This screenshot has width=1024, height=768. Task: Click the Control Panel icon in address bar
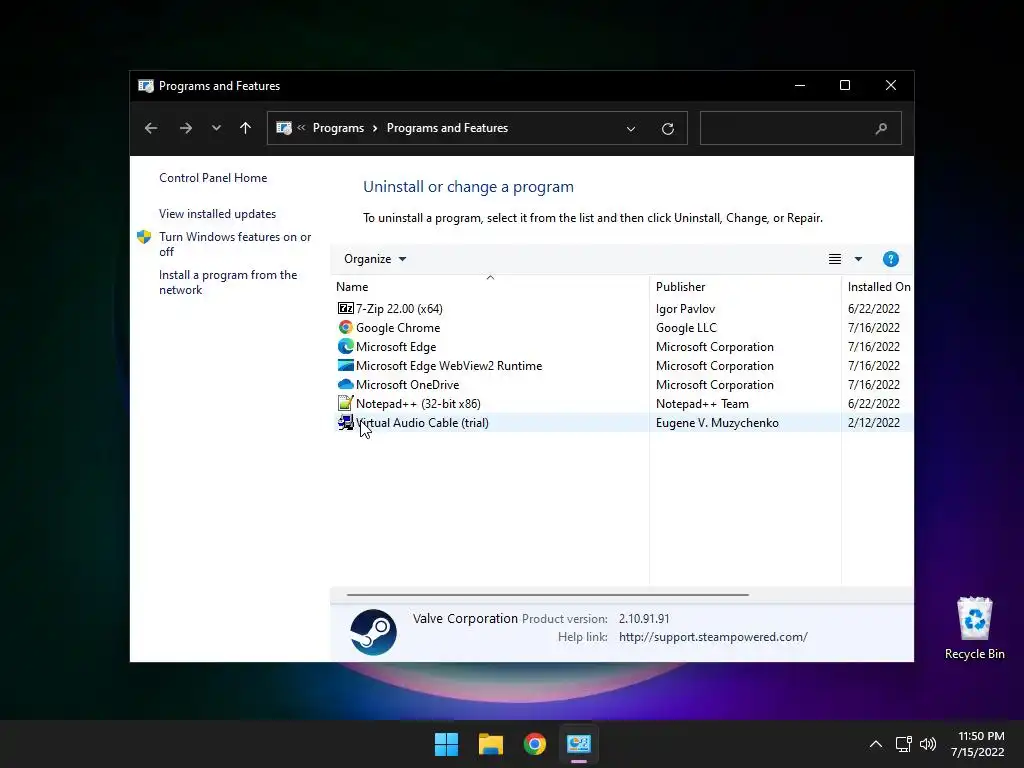[283, 128]
